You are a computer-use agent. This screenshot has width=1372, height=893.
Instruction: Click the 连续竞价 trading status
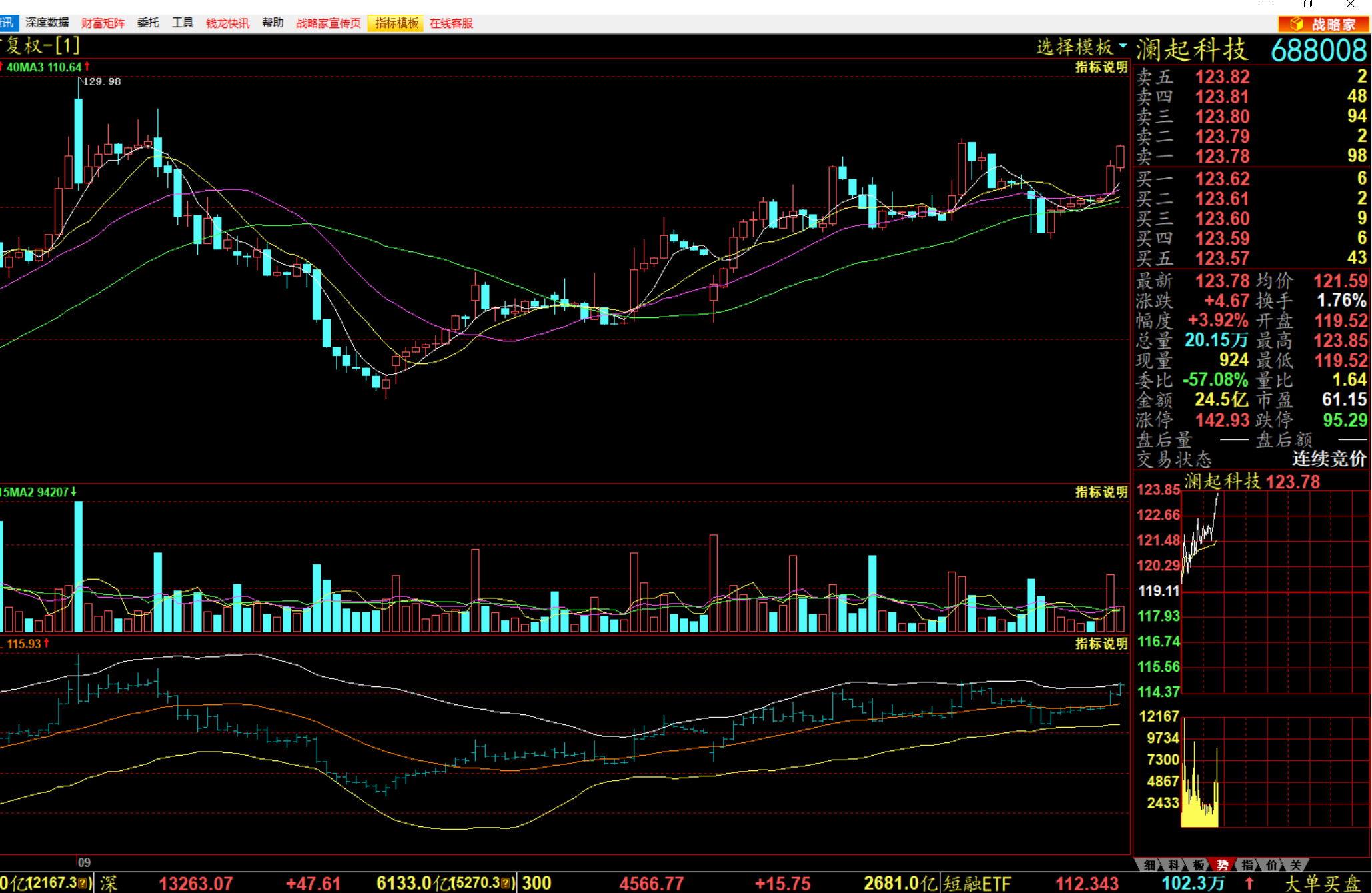(1330, 458)
